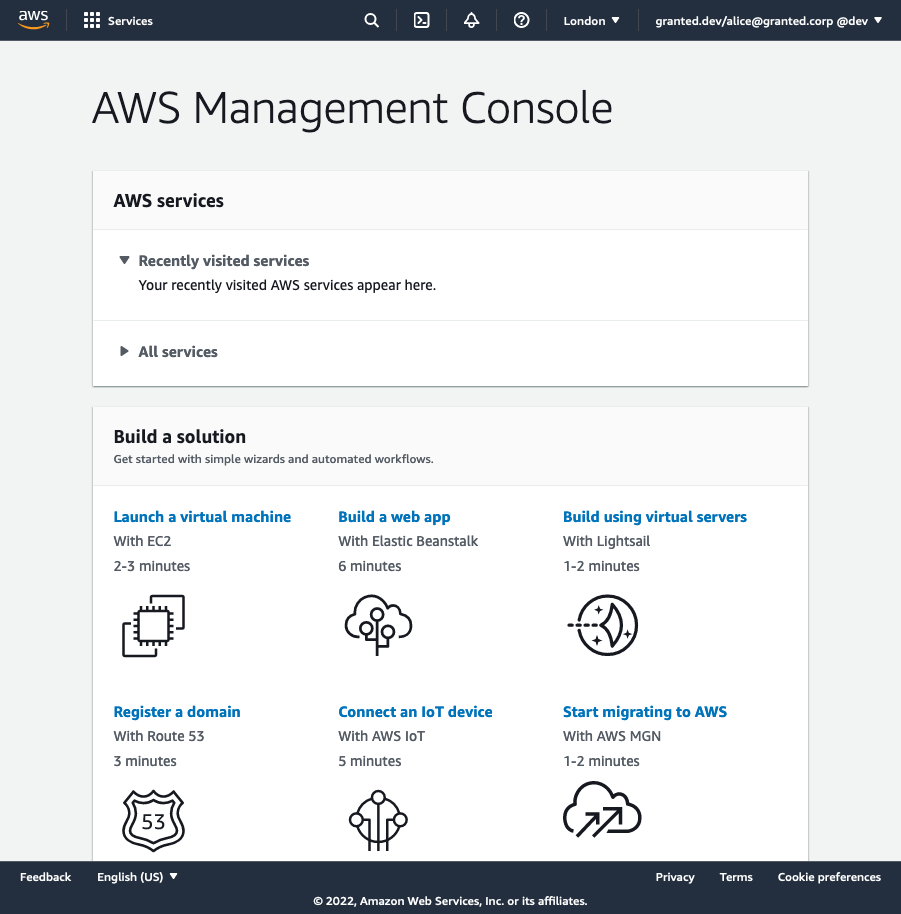This screenshot has height=914, width=901.
Task: Click '6 minutes' text
Action: click(369, 566)
